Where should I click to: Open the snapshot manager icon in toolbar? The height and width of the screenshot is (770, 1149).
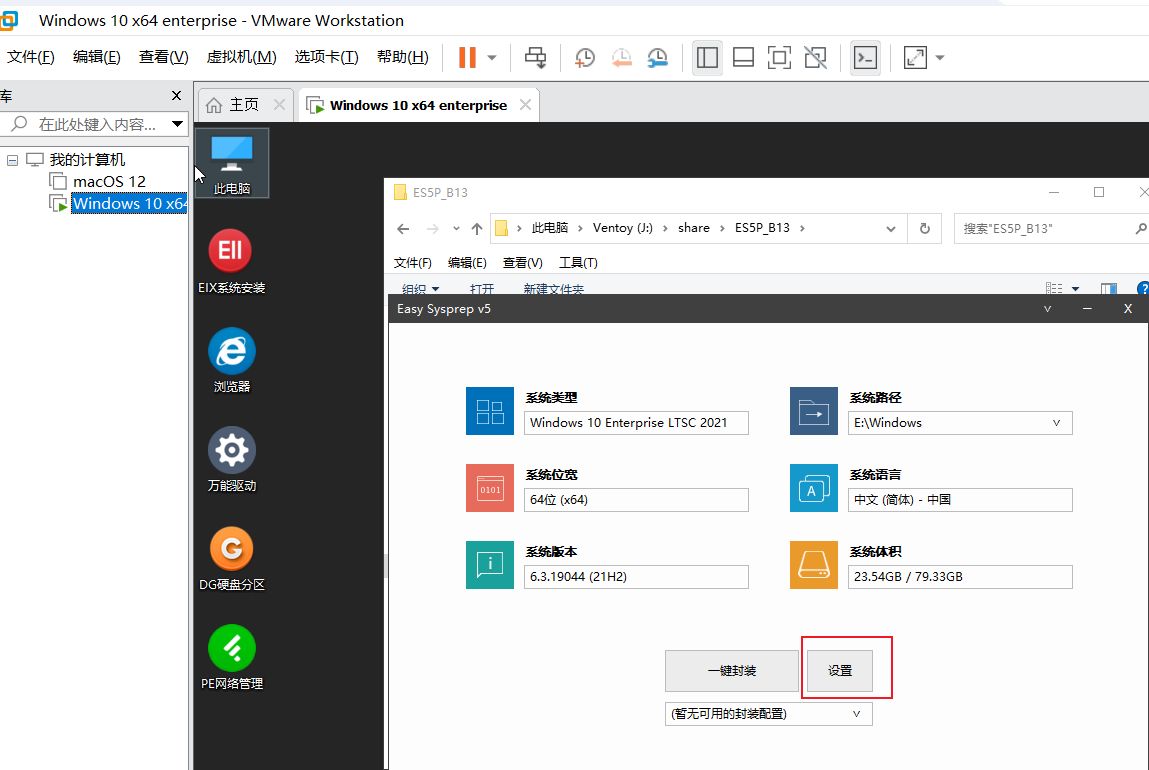657,58
